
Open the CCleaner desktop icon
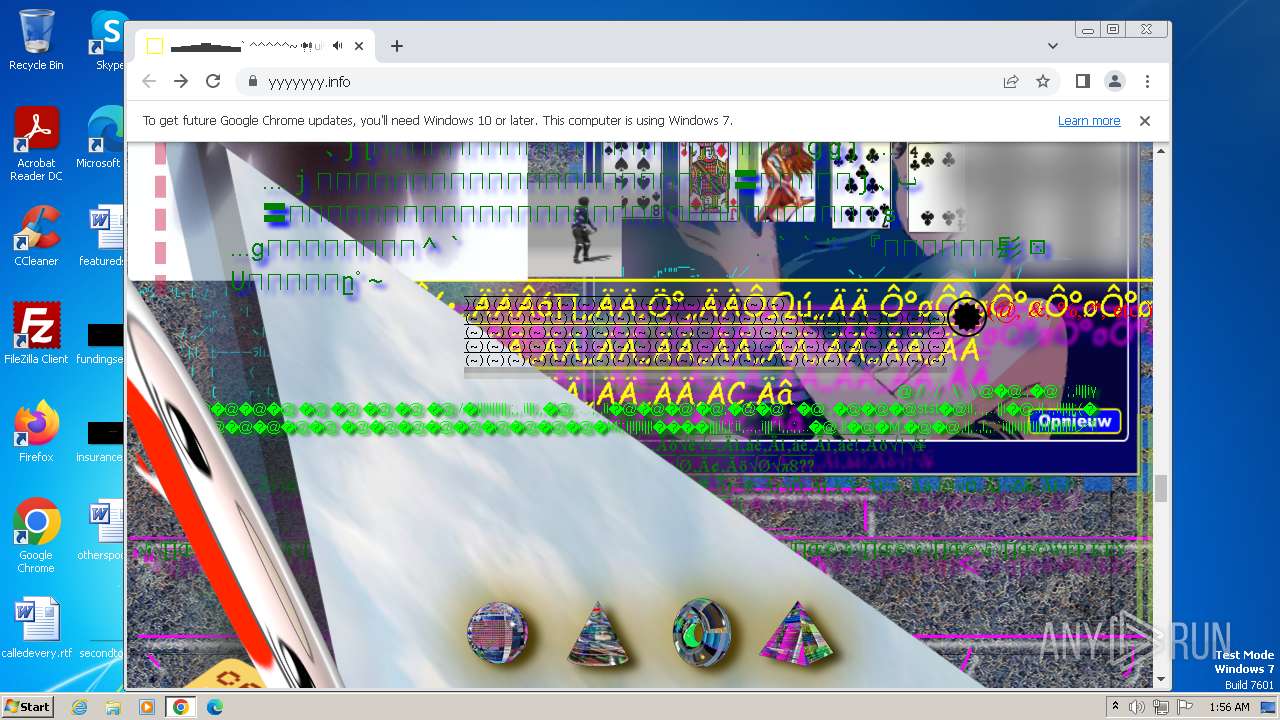(36, 236)
